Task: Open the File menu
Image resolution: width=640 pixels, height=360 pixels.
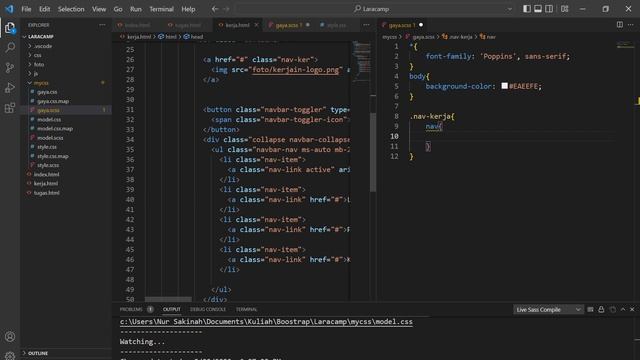Action: click(x=26, y=9)
